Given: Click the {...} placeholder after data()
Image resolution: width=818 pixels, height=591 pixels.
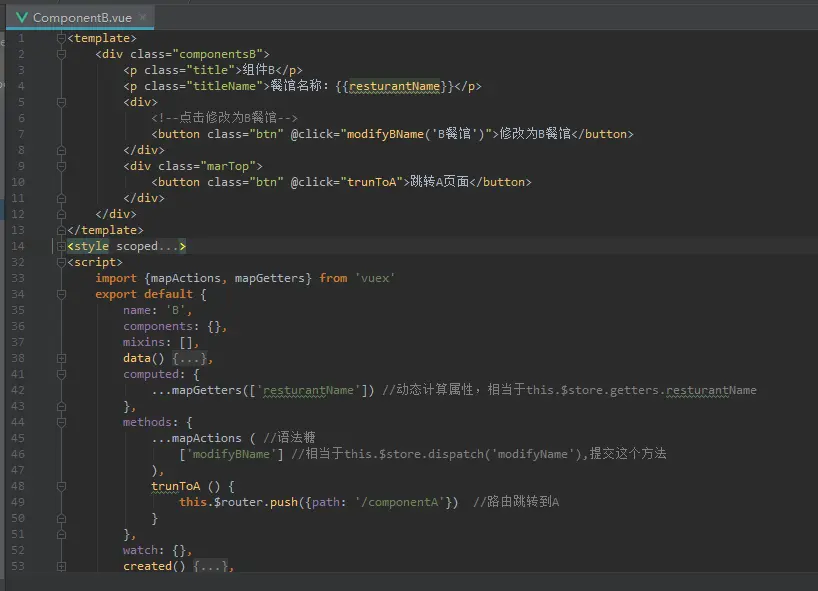Looking at the screenshot, I should 189,358.
